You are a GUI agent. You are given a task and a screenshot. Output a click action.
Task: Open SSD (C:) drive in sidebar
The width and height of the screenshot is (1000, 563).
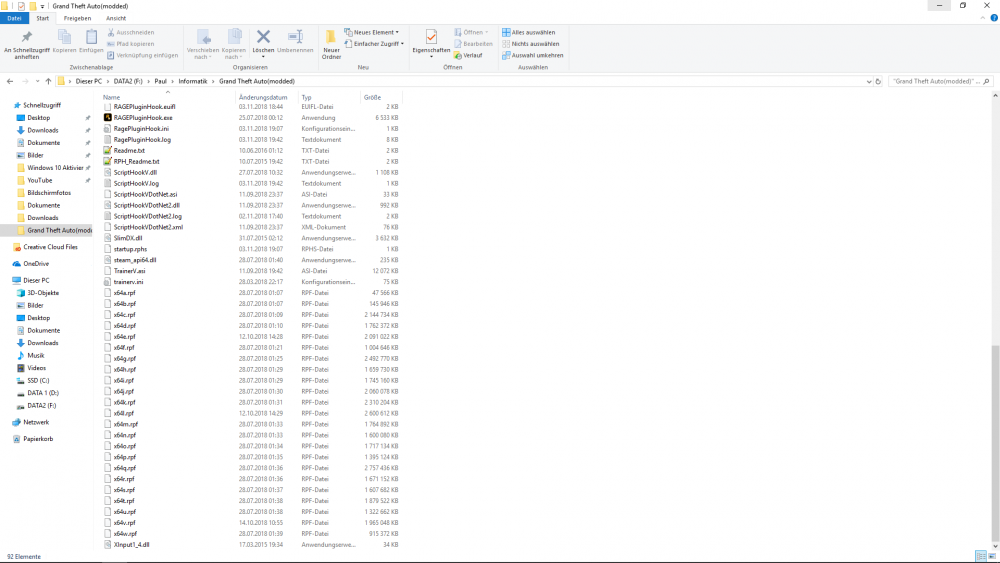[38, 380]
